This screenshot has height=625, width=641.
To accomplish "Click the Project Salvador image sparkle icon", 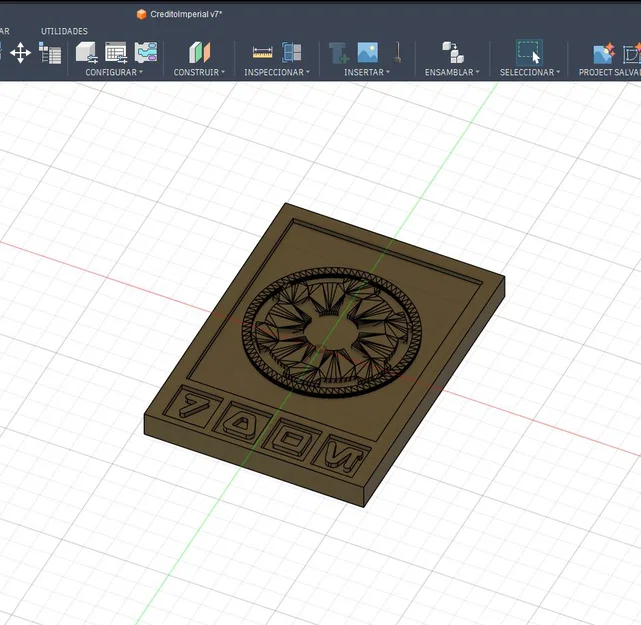I will pyautogui.click(x=604, y=53).
